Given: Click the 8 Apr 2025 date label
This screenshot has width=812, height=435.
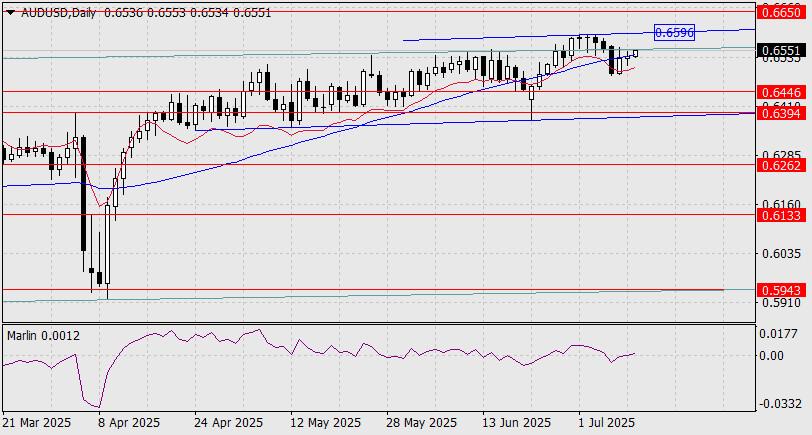Looking at the screenshot, I should click(x=128, y=423).
